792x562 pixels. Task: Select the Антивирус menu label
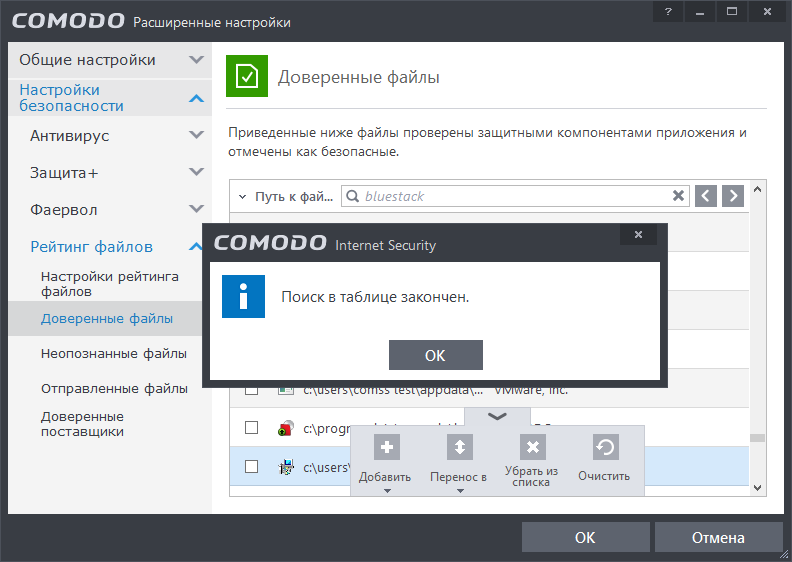coord(70,136)
